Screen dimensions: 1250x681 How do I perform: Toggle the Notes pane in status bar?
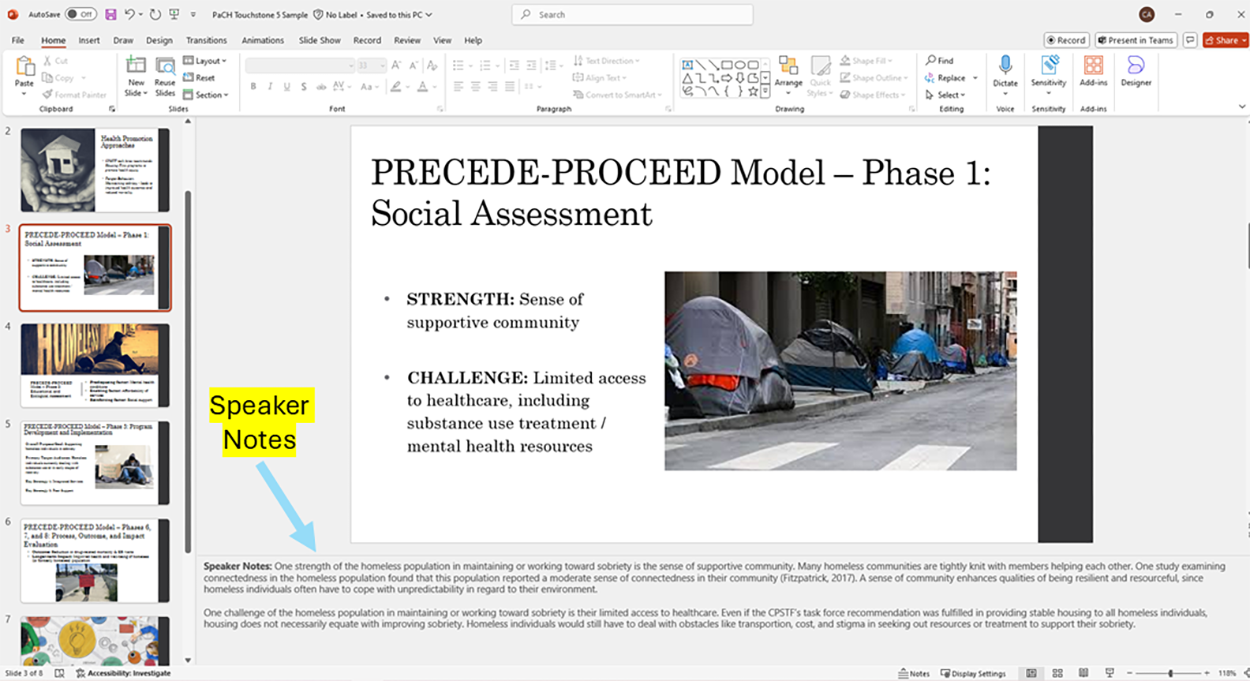(x=914, y=673)
